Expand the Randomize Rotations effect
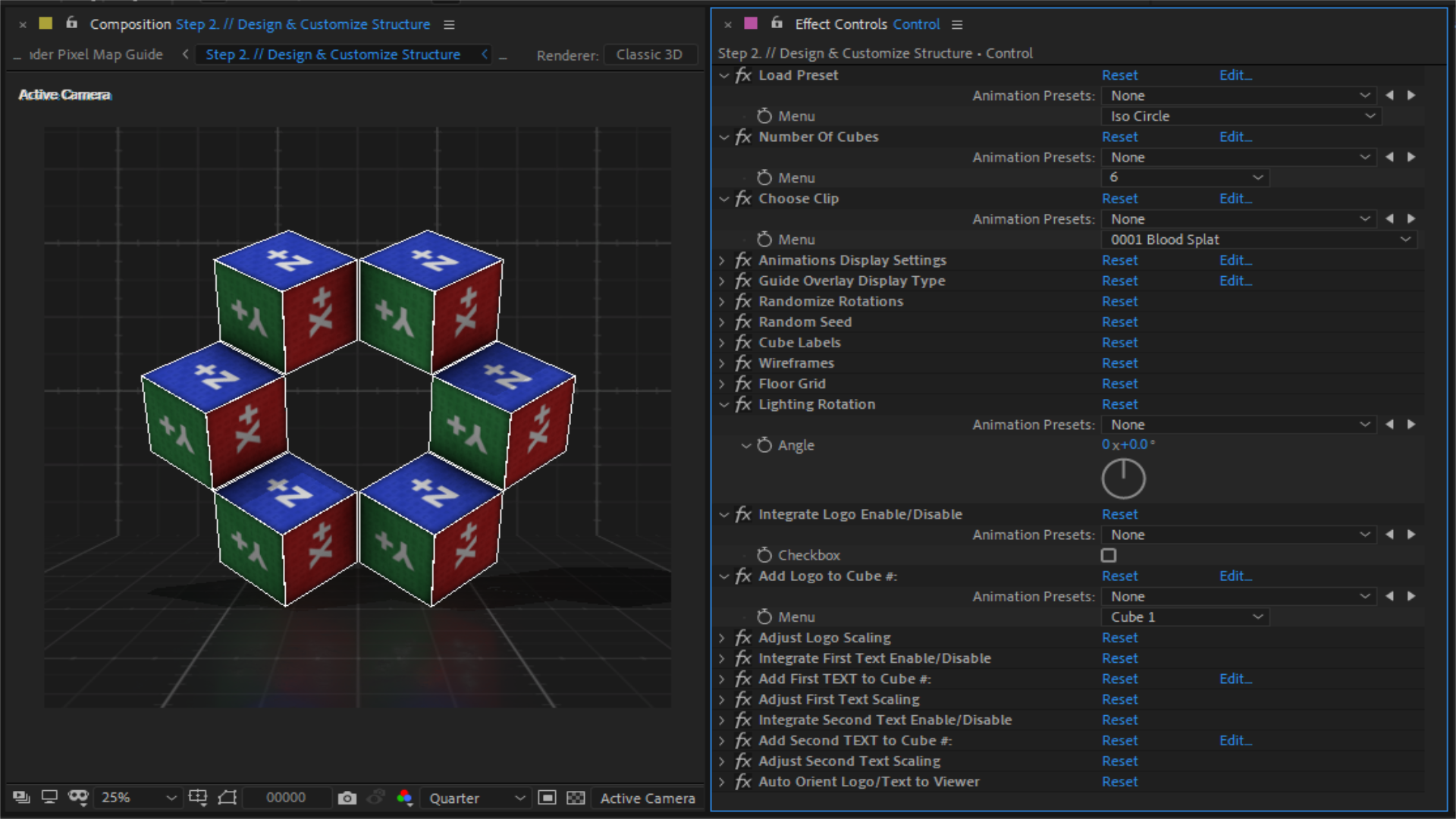 (x=721, y=301)
